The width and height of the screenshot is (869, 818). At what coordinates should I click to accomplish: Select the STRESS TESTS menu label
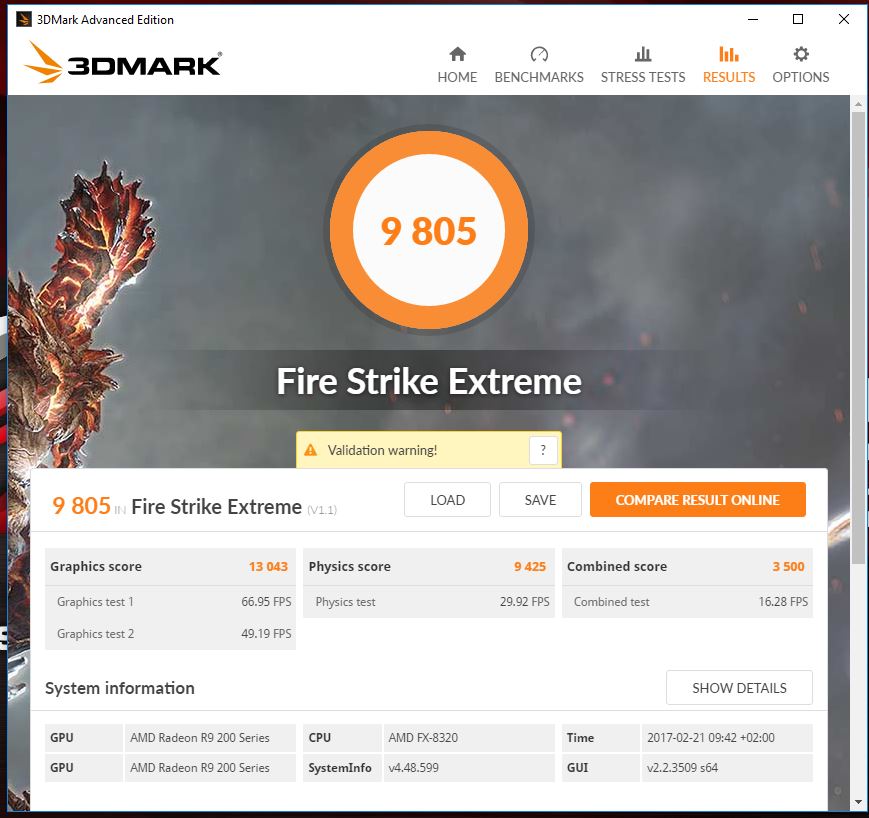pyautogui.click(x=643, y=77)
